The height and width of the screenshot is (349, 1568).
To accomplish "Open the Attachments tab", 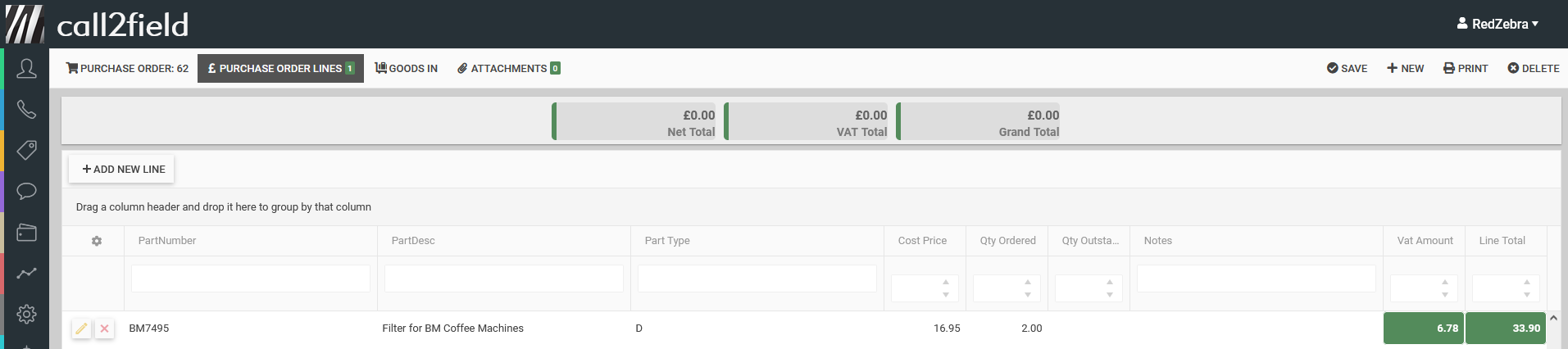I will 508,69.
